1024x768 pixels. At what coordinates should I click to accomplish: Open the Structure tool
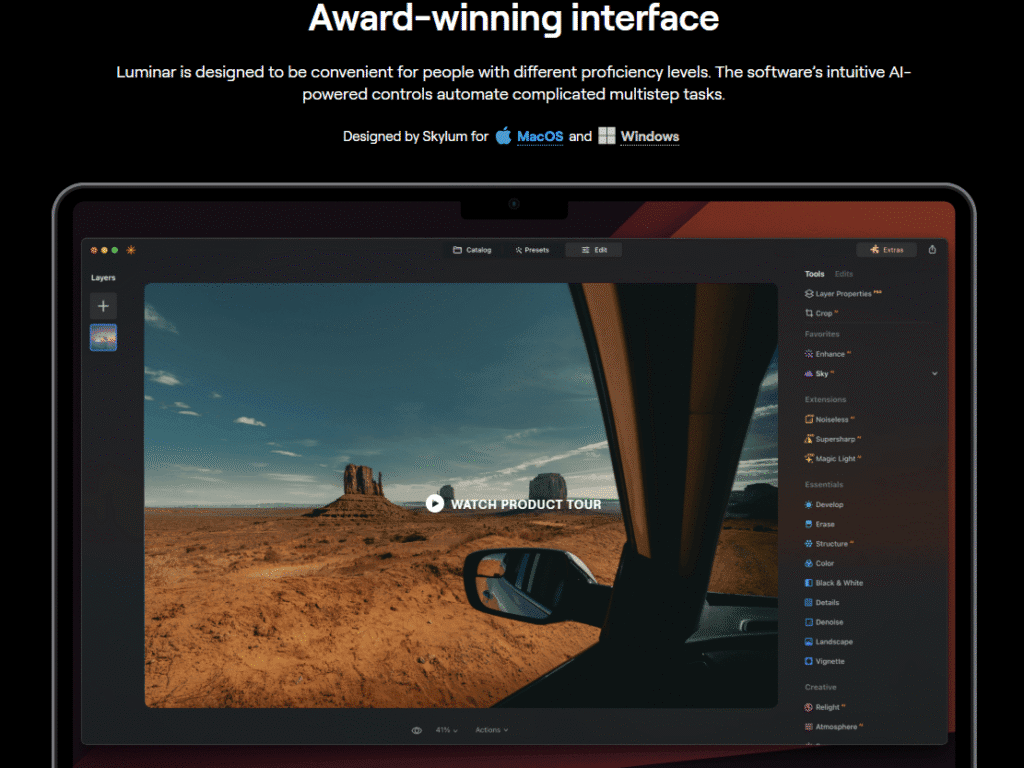829,543
